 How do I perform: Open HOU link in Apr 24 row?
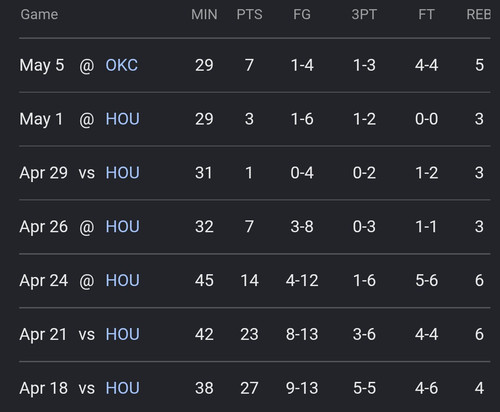(122, 280)
